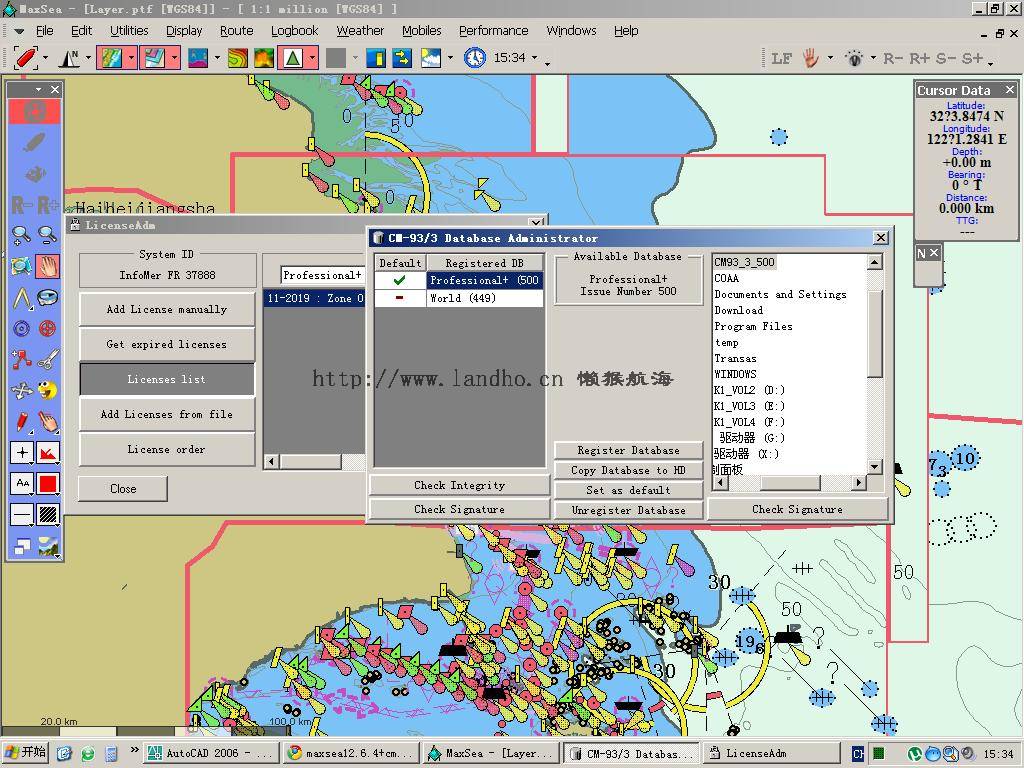Open the Logbook menu
This screenshot has height=768, width=1024.
[x=295, y=31]
